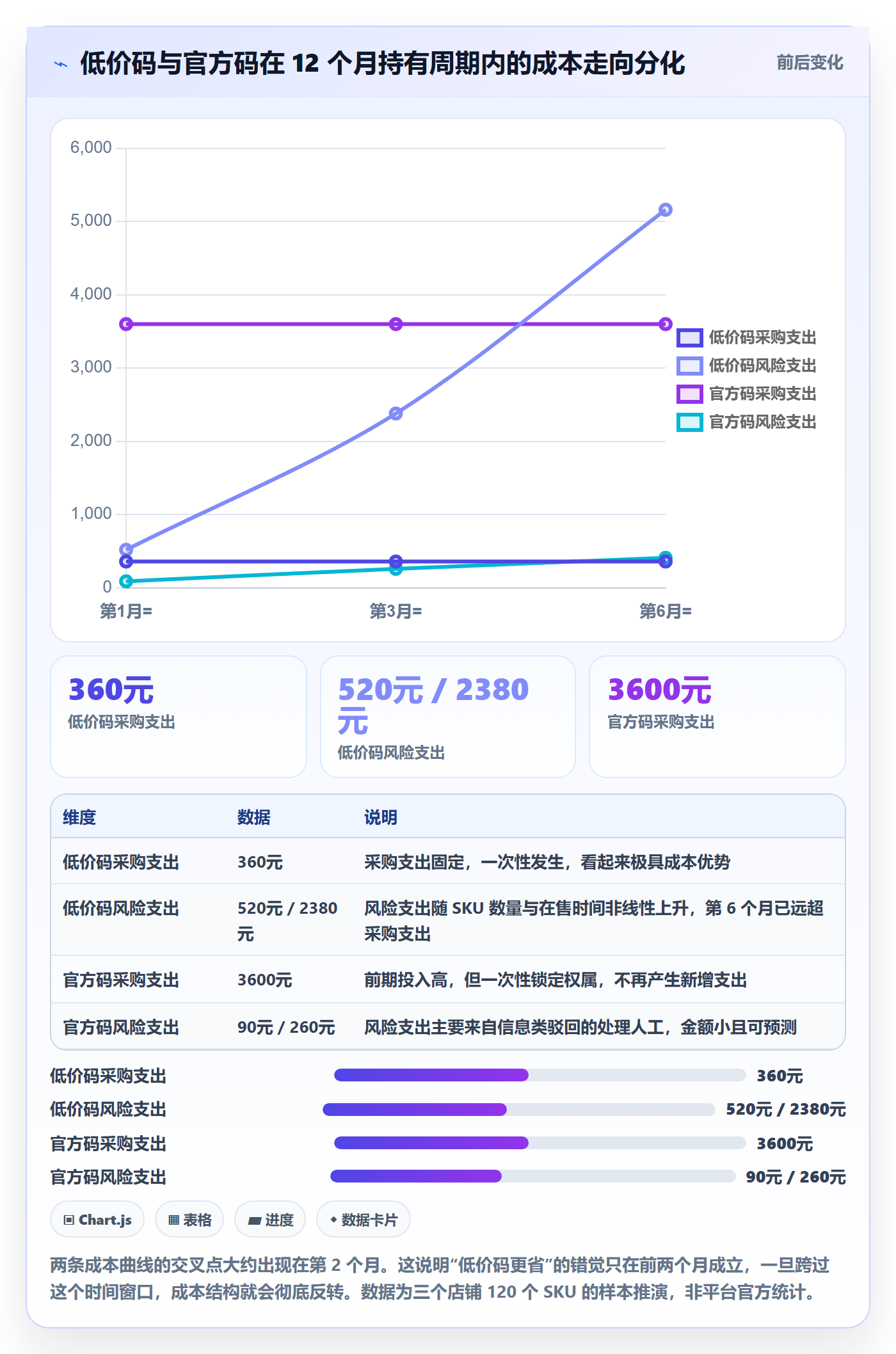Screen dimensions: 896x1354
Task: Click the 6,000 y-axis label
Action: (x=91, y=148)
